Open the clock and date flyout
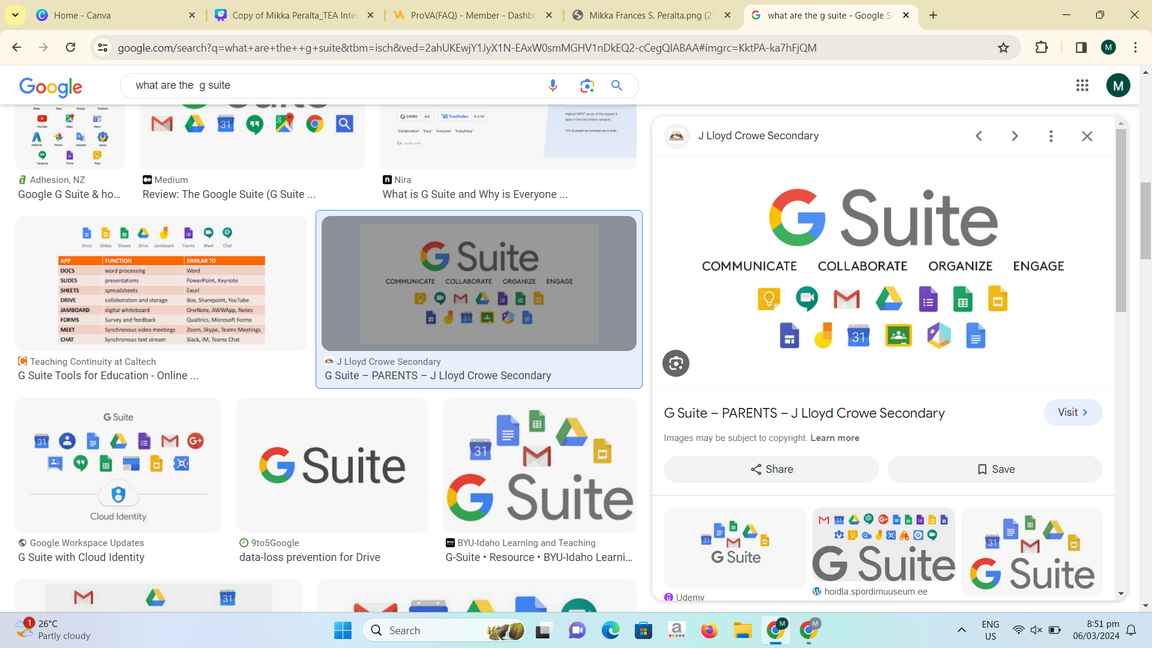Viewport: 1152px width, 648px height. point(1095,630)
